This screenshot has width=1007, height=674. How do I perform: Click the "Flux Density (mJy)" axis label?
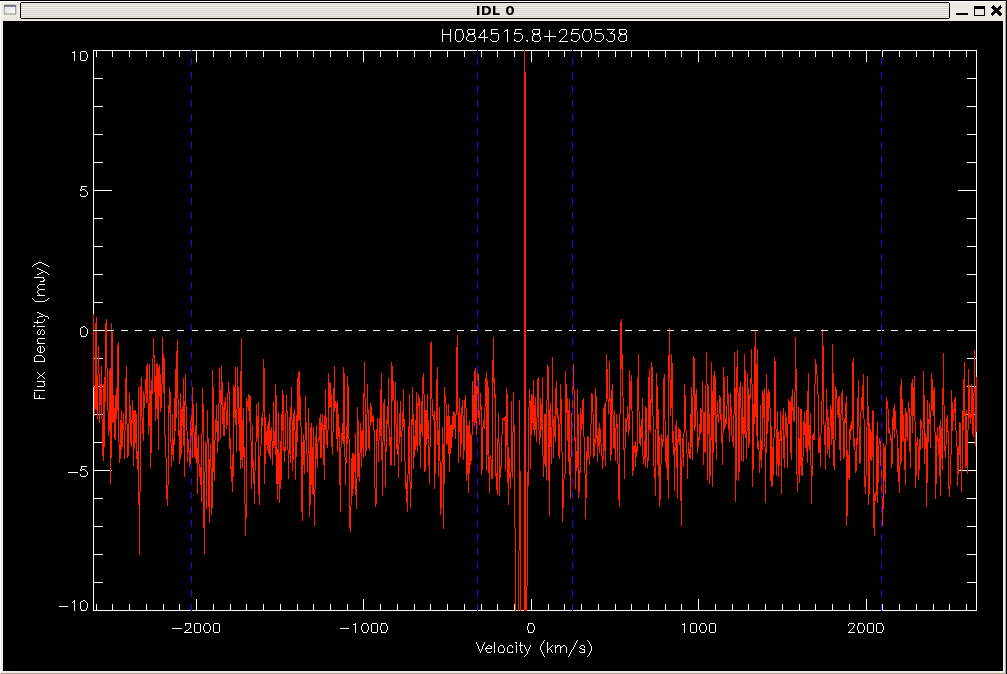pos(40,331)
